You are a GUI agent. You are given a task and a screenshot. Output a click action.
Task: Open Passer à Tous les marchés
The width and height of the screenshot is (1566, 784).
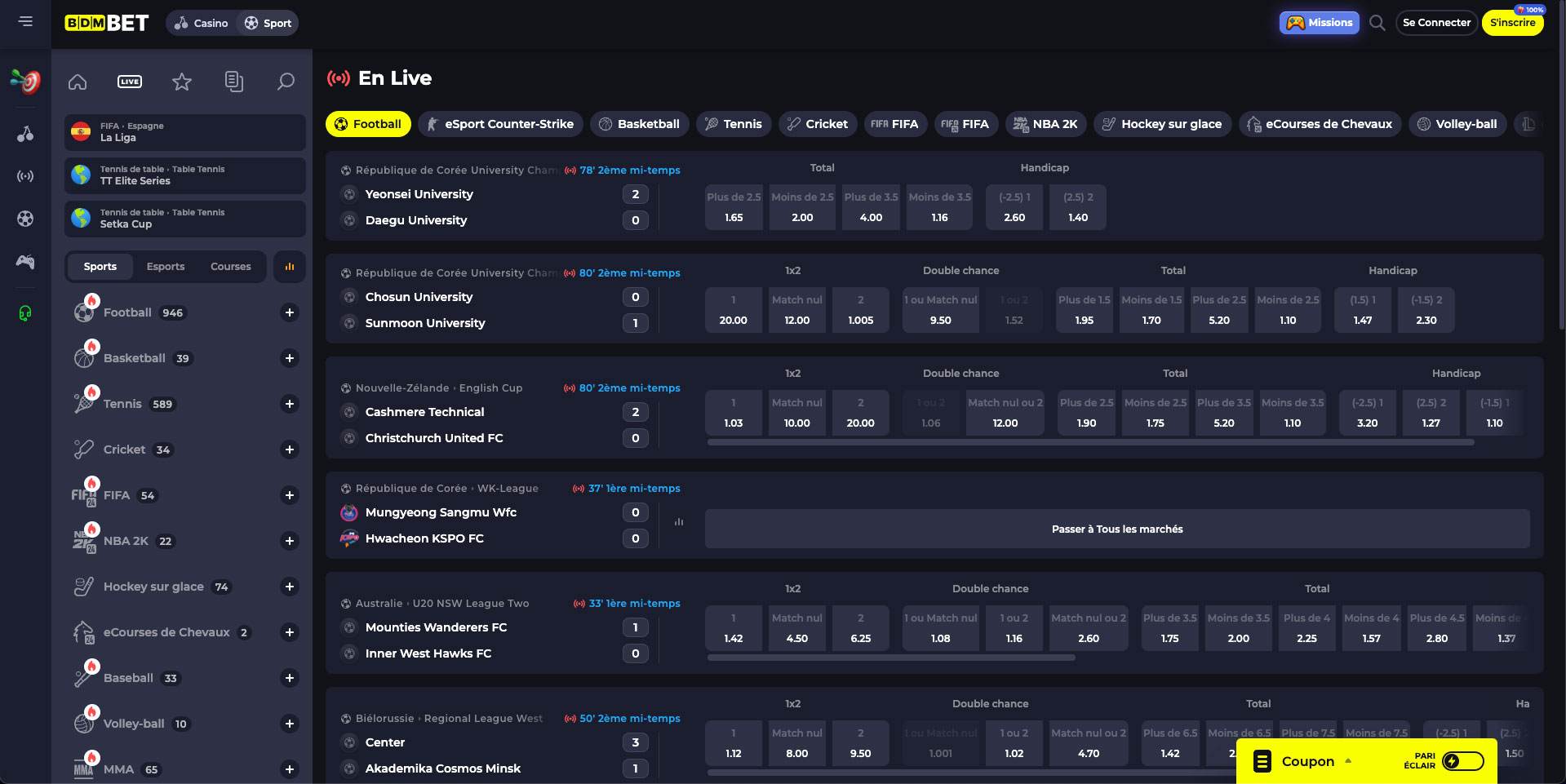[x=1116, y=529]
